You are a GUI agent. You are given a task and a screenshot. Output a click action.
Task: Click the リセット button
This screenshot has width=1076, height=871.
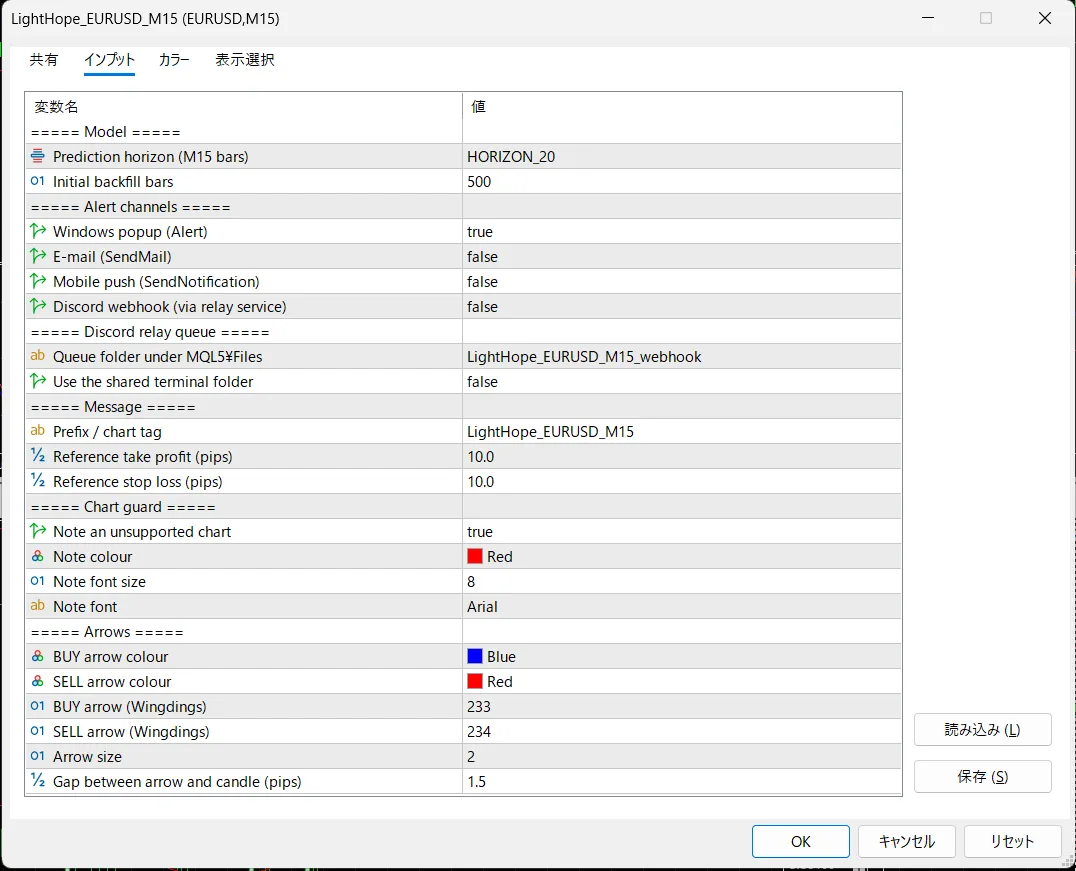click(x=1012, y=841)
